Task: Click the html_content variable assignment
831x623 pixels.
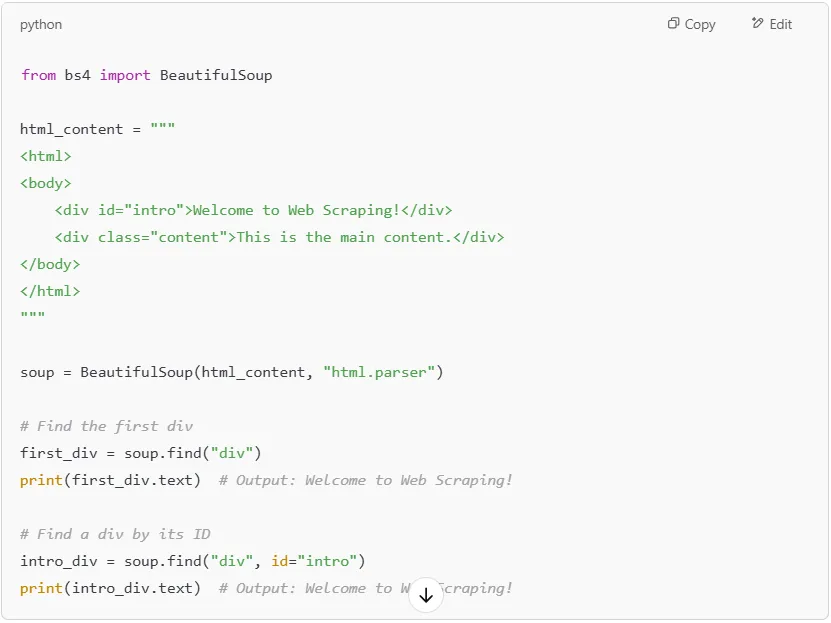Action: [72, 129]
